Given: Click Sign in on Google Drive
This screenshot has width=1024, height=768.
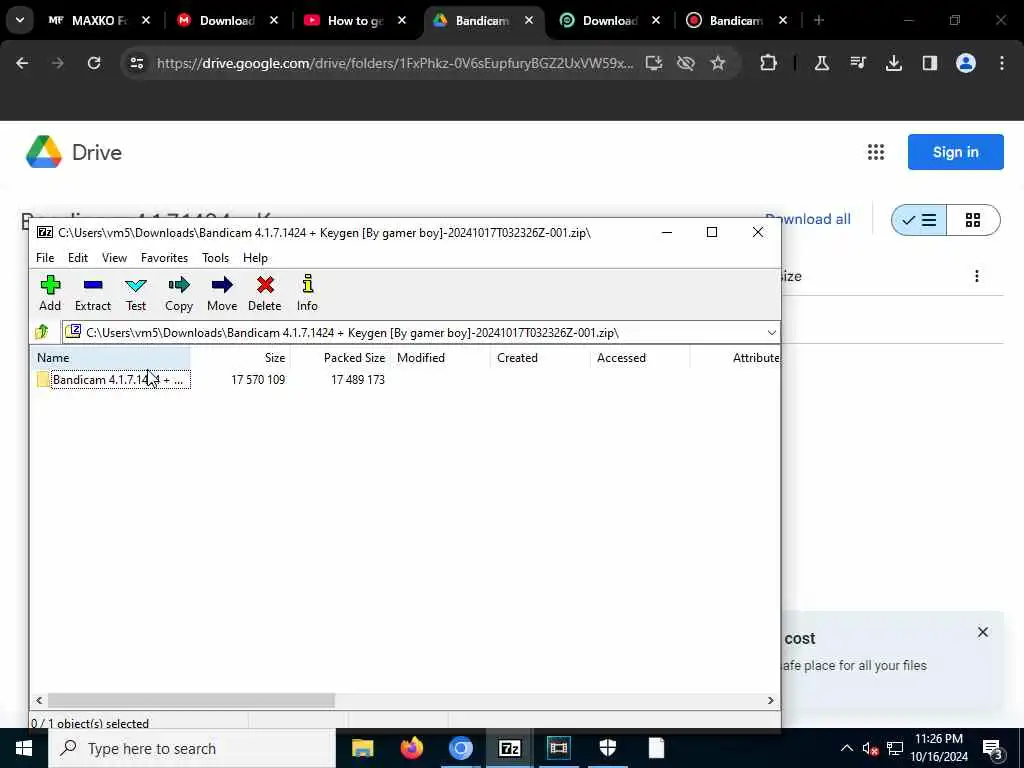Looking at the screenshot, I should (x=955, y=152).
